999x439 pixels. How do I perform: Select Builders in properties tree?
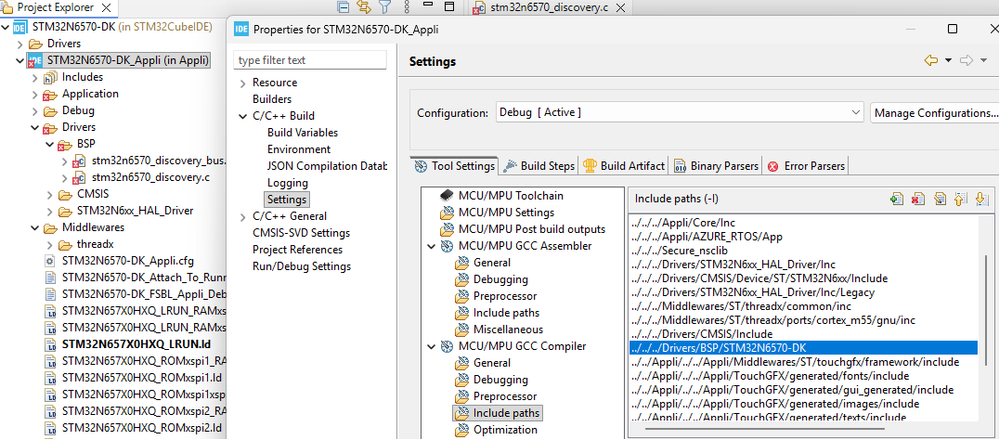point(272,99)
